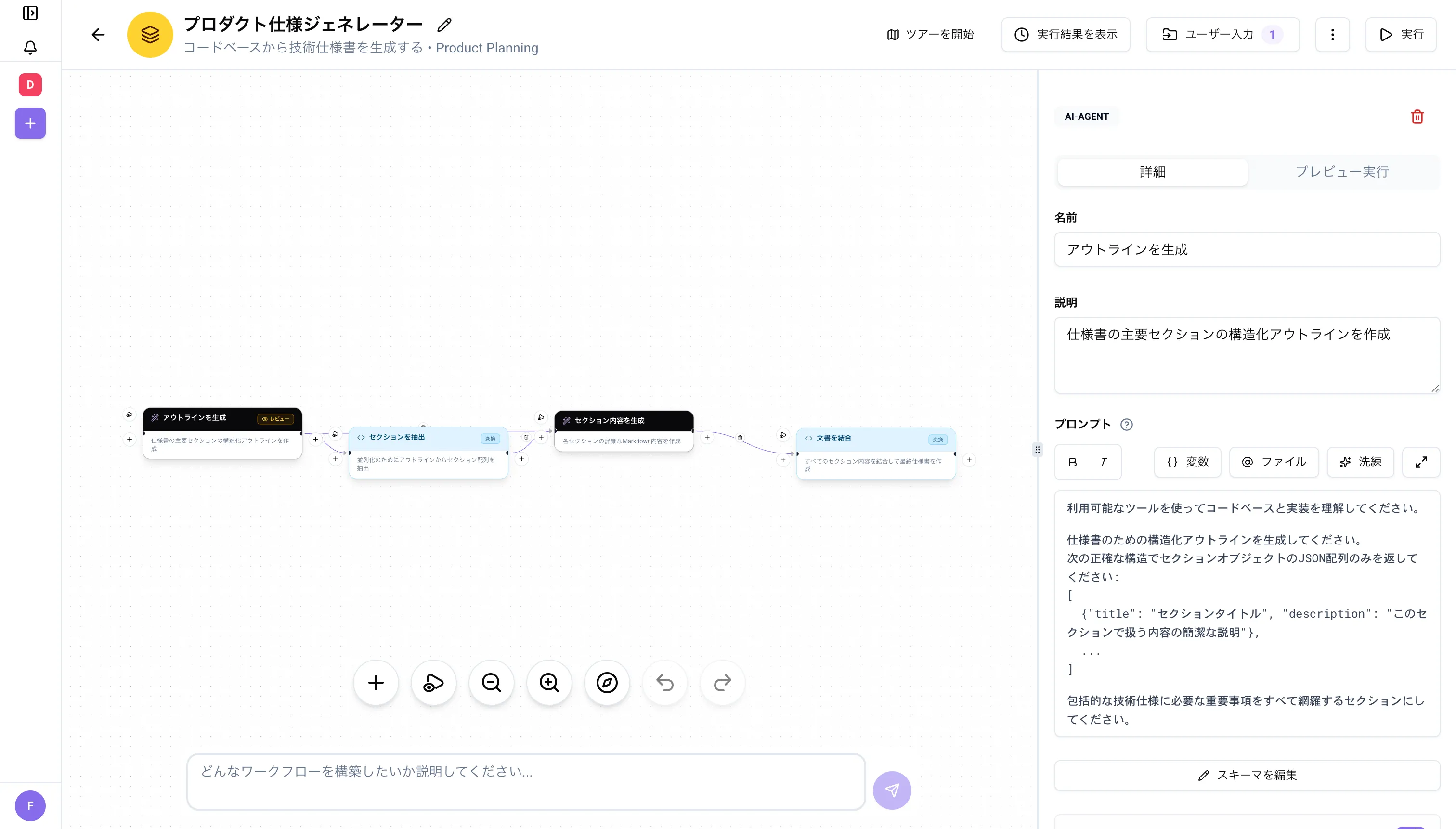Run the workflow with 実行 button

pyautogui.click(x=1401, y=35)
